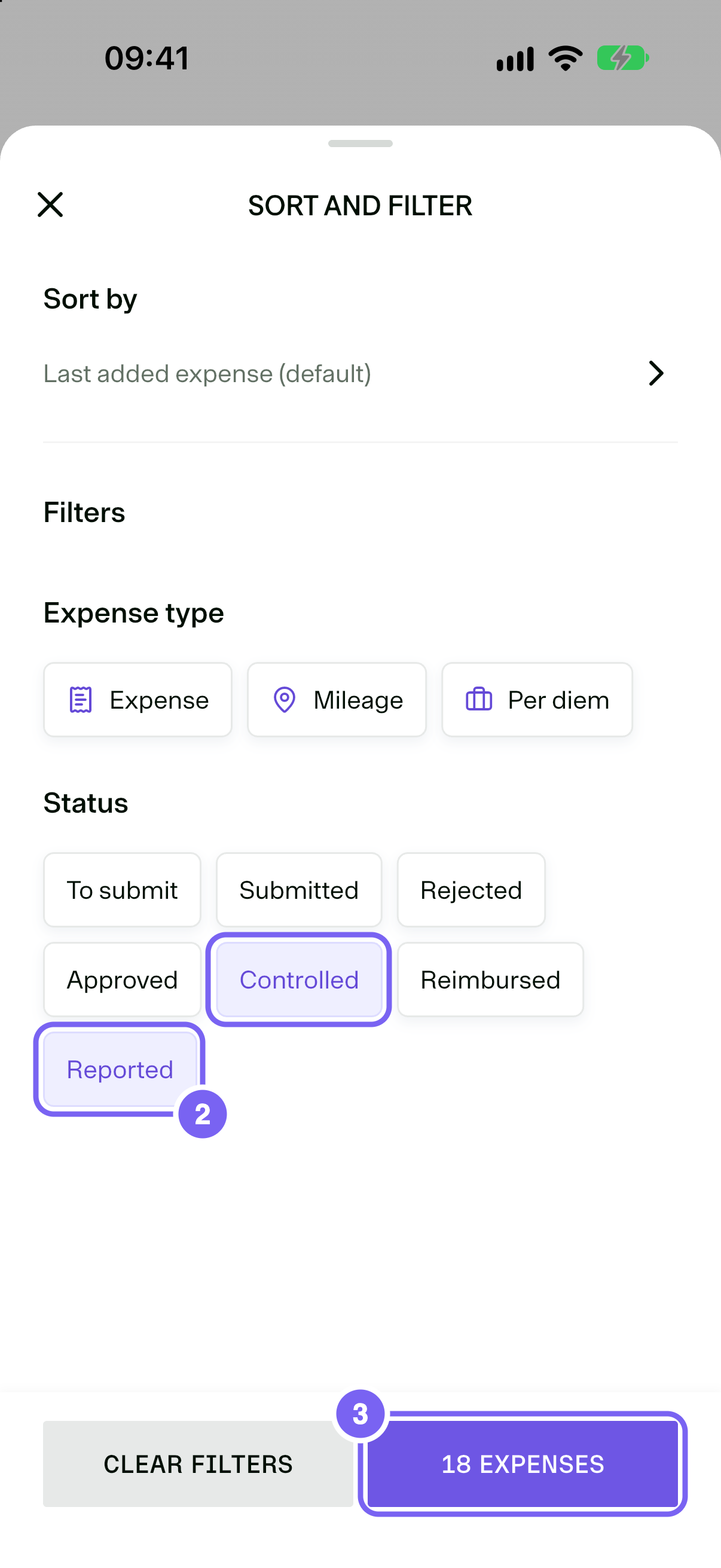
Task: Open Last added expense sort option
Action: (360, 373)
